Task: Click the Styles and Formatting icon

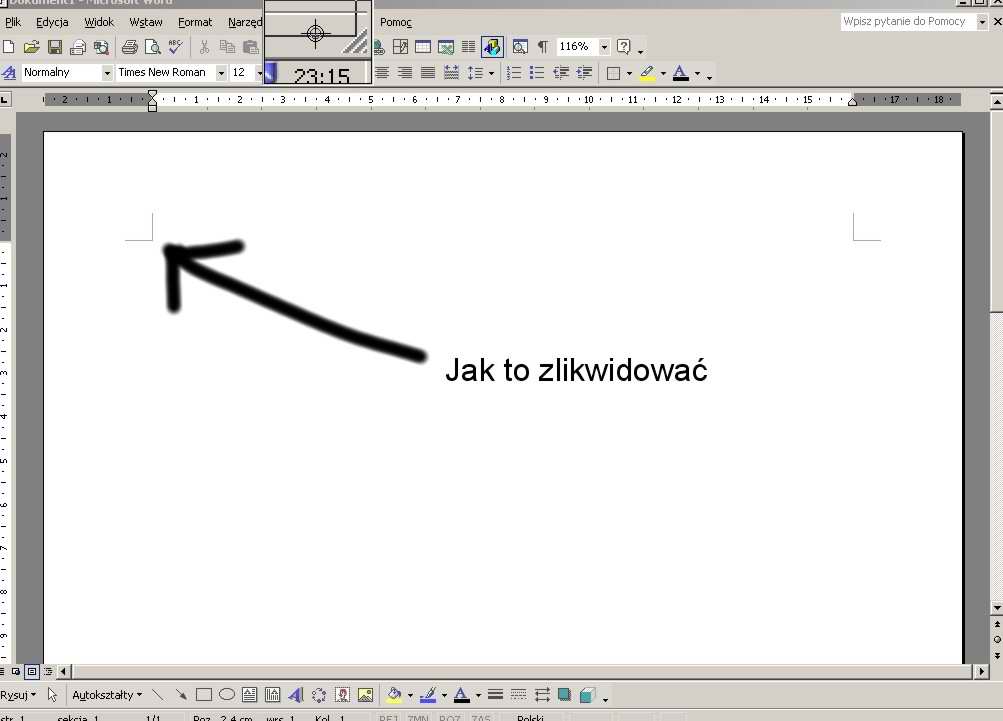Action: [x=9, y=73]
